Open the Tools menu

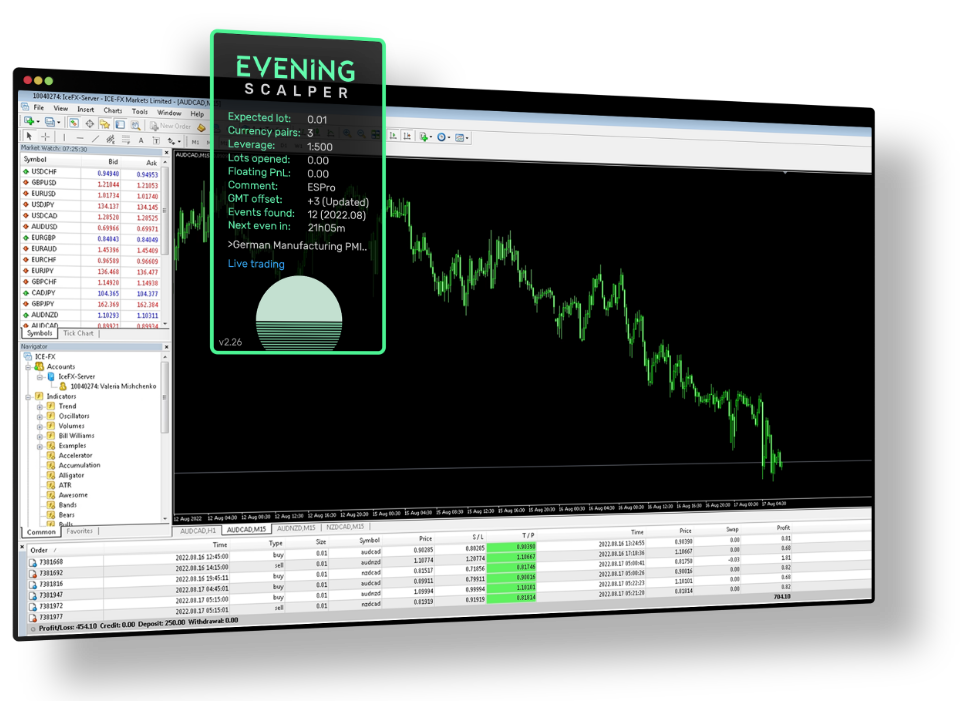[140, 112]
